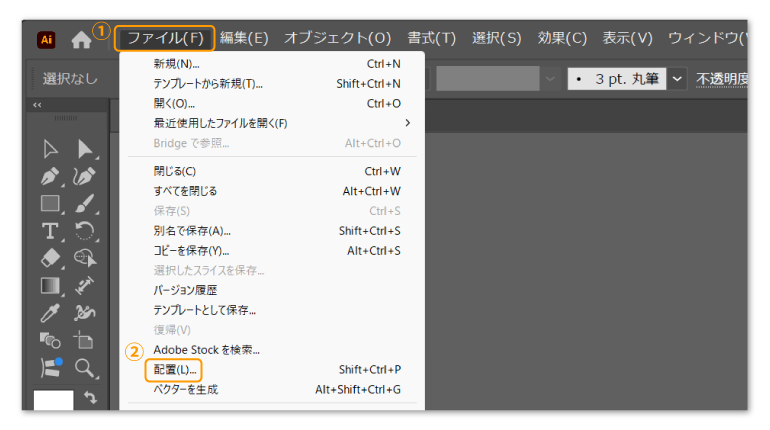Collapse the toolbar with the double-arrow button
The width and height of the screenshot is (770, 430).
(38, 105)
